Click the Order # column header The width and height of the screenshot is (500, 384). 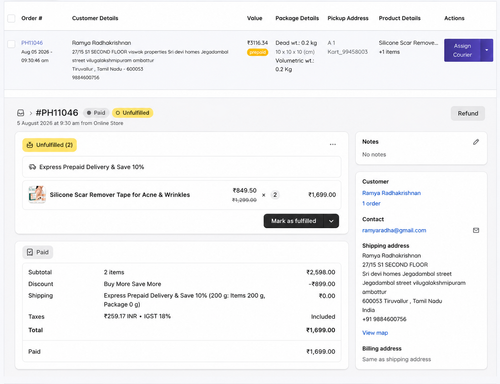point(32,18)
